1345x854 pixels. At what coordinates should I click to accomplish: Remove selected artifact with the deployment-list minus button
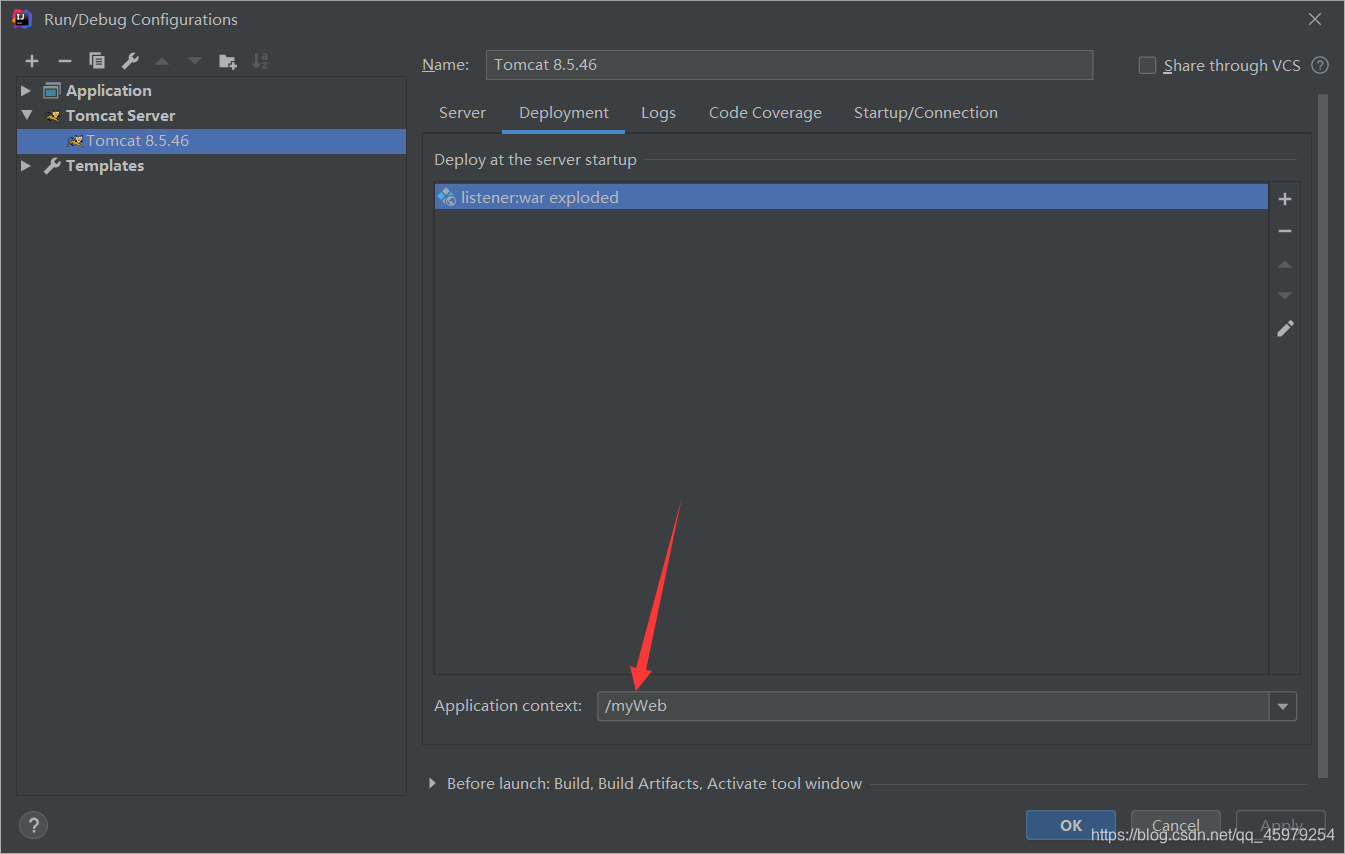pos(1285,231)
